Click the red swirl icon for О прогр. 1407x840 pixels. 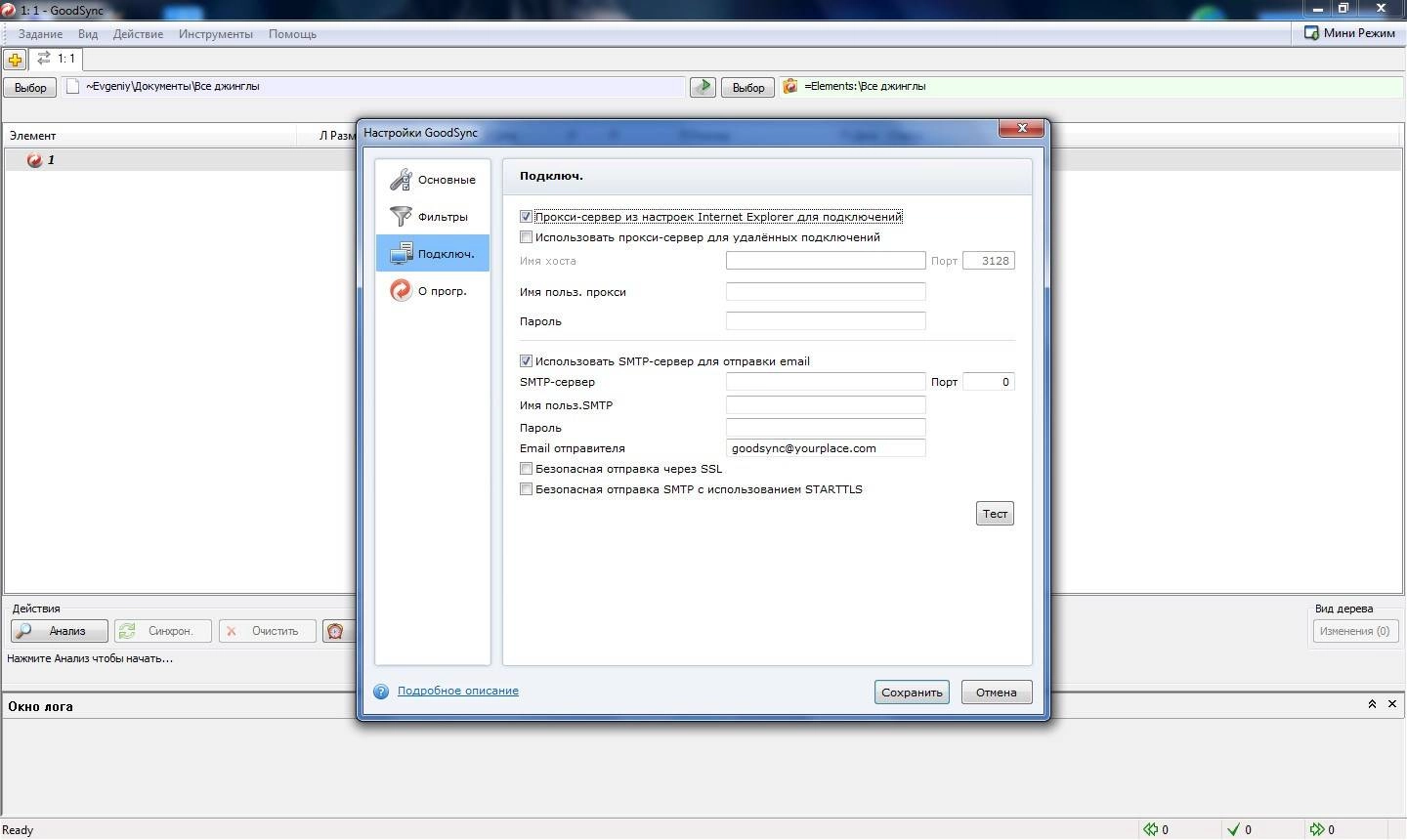pyautogui.click(x=401, y=290)
